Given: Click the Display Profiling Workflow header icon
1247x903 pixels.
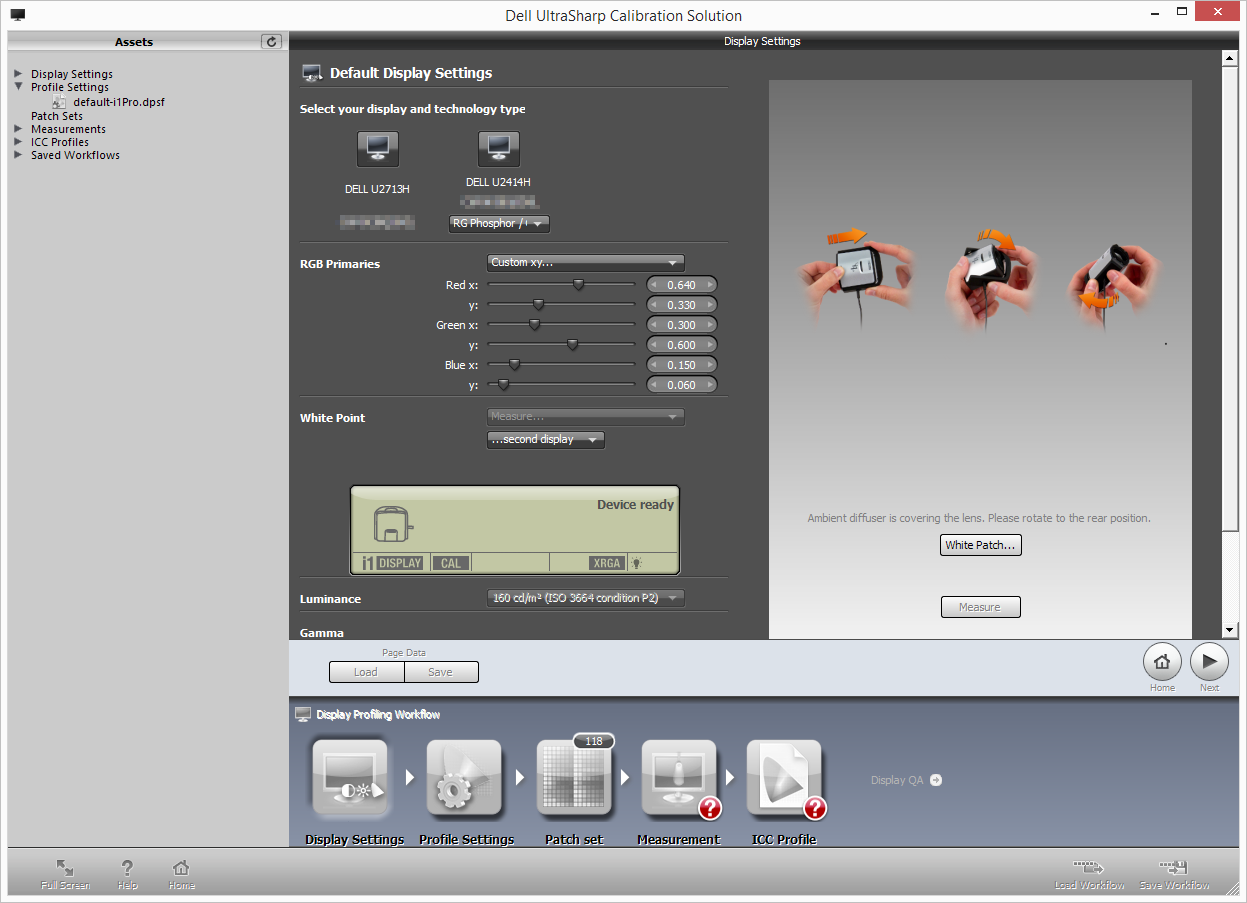Looking at the screenshot, I should (303, 714).
